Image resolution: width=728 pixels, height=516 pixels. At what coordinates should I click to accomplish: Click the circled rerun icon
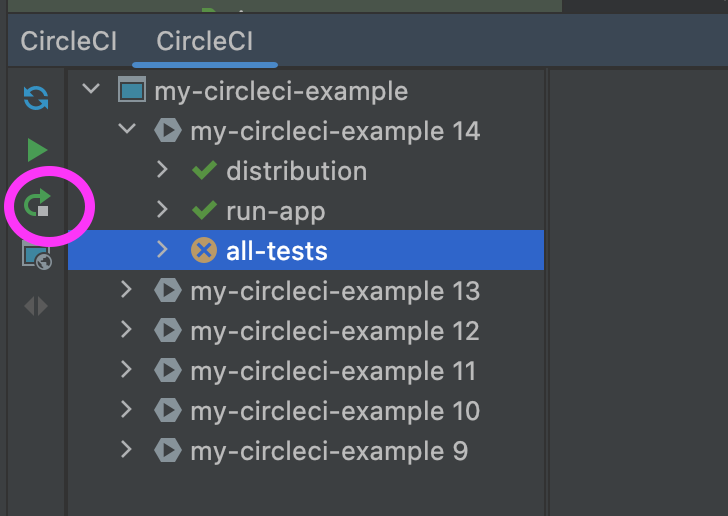(x=38, y=202)
